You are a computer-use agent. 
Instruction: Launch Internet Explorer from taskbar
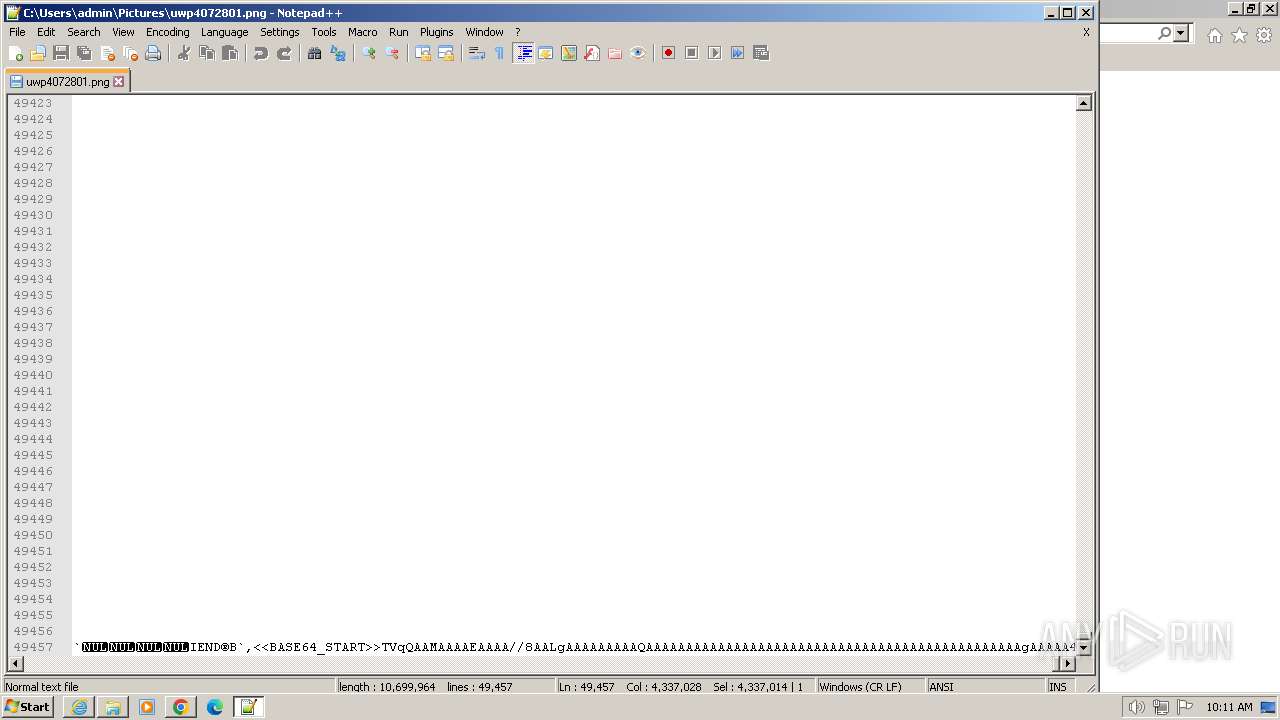(79, 707)
